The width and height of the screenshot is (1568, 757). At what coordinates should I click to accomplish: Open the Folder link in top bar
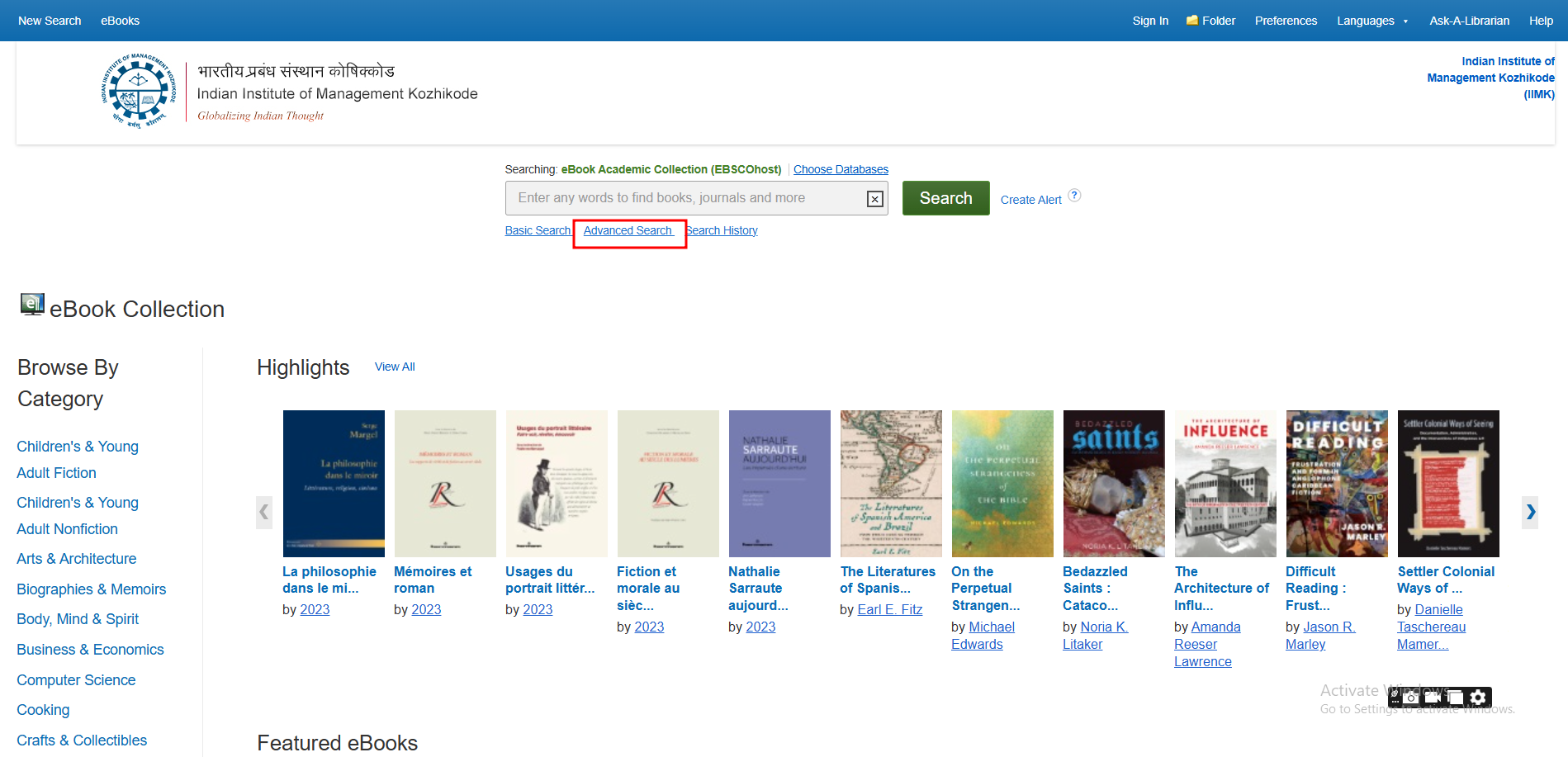[x=1210, y=21]
